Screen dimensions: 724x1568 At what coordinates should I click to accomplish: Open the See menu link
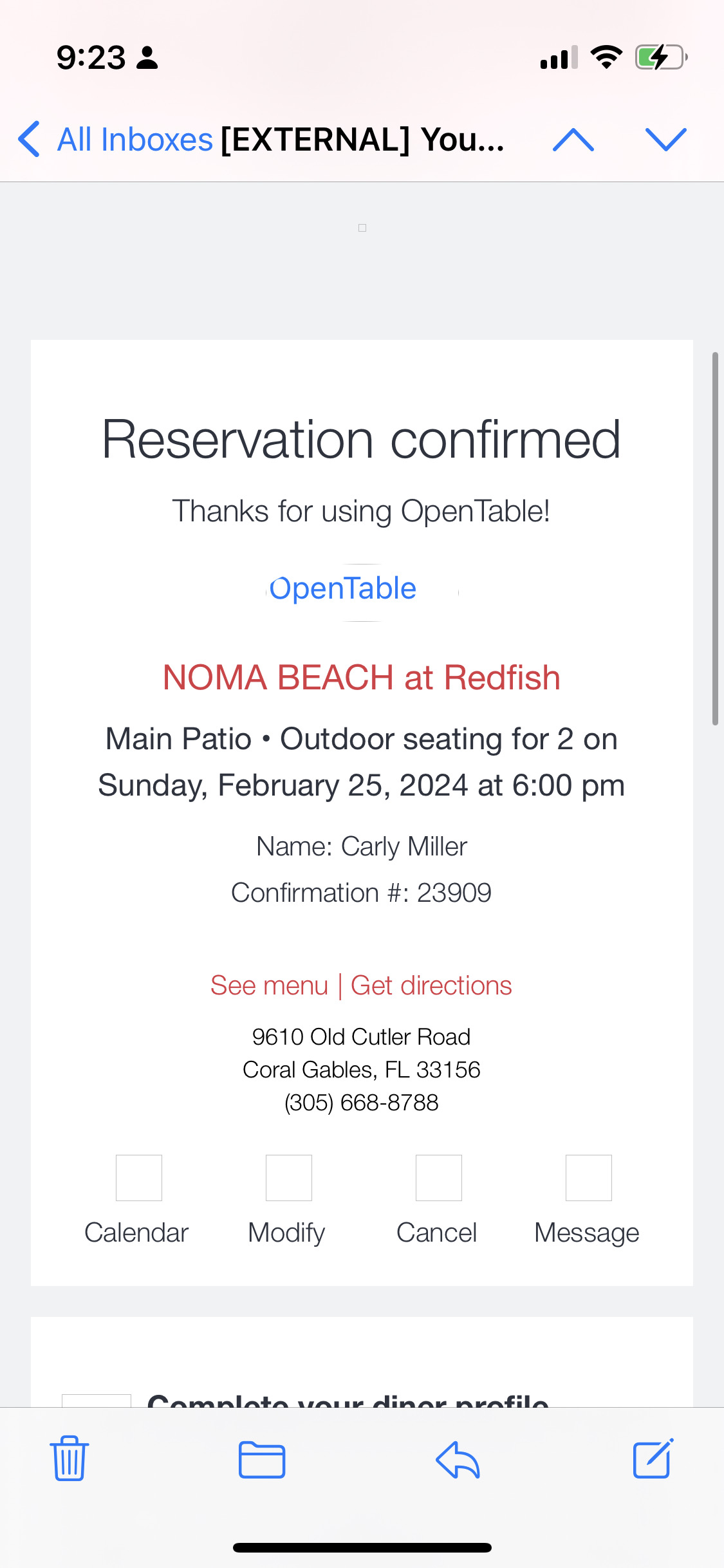click(269, 985)
